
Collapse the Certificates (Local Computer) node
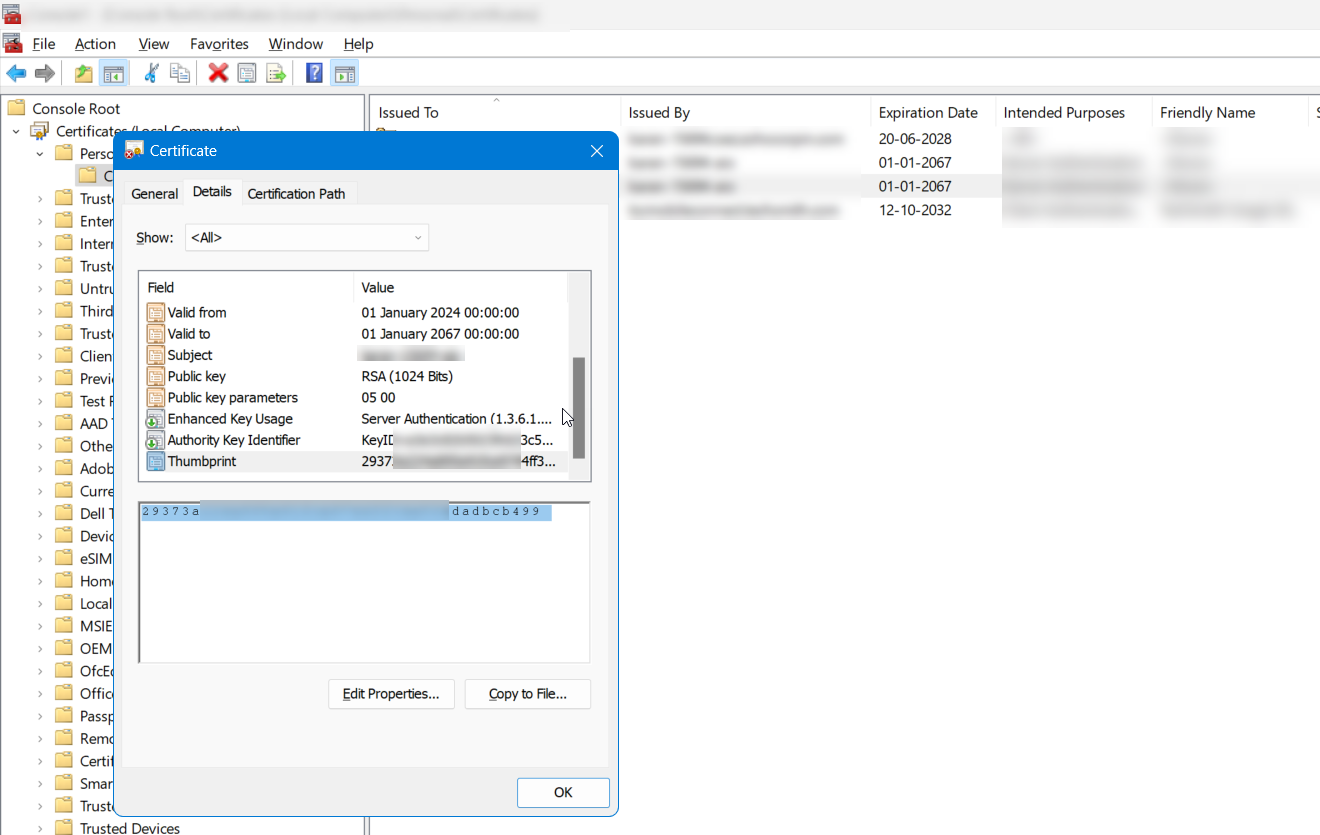pos(16,131)
